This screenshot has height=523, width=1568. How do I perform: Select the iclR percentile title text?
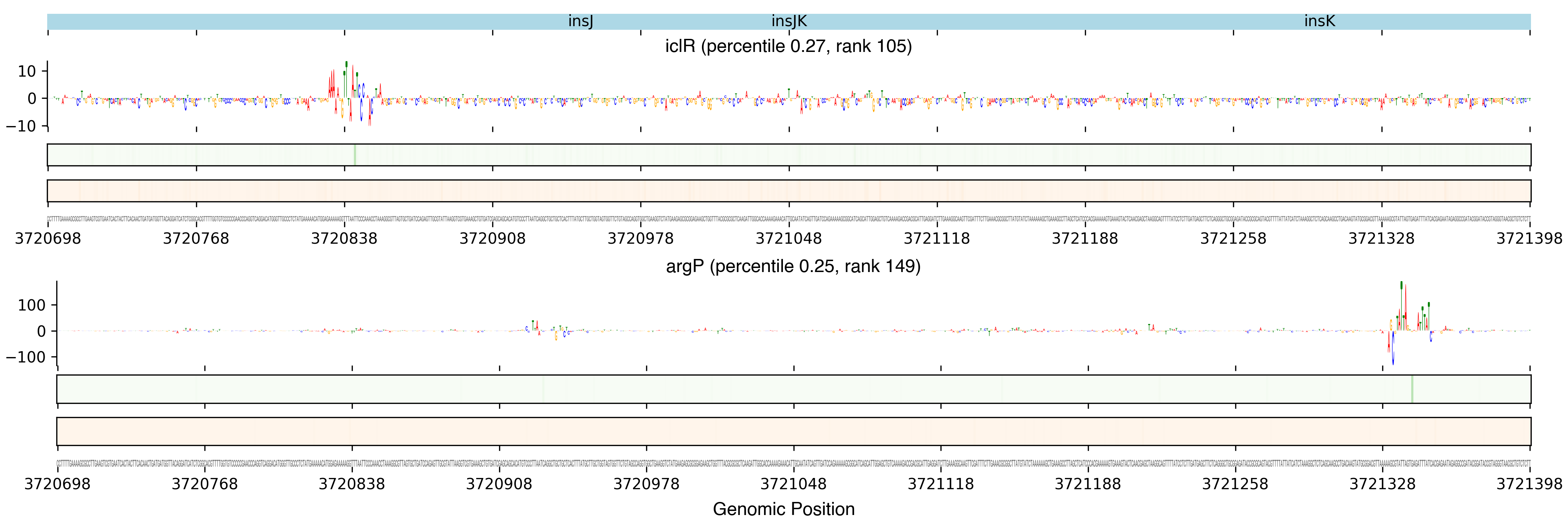pos(788,46)
